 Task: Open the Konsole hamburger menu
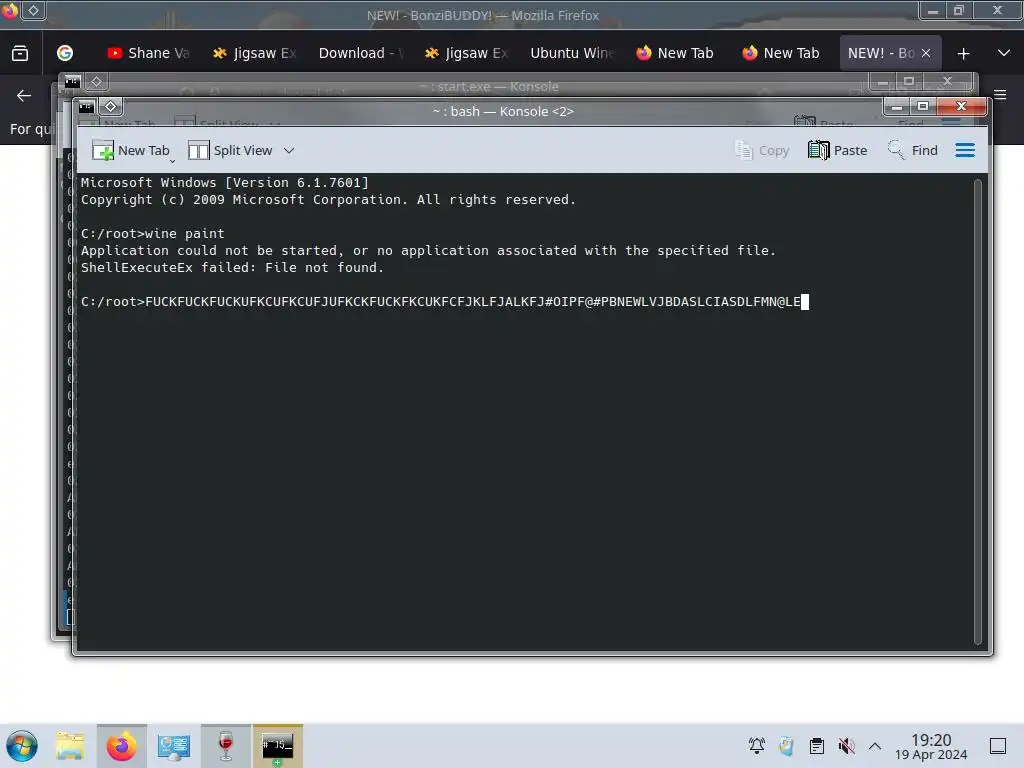tap(965, 150)
